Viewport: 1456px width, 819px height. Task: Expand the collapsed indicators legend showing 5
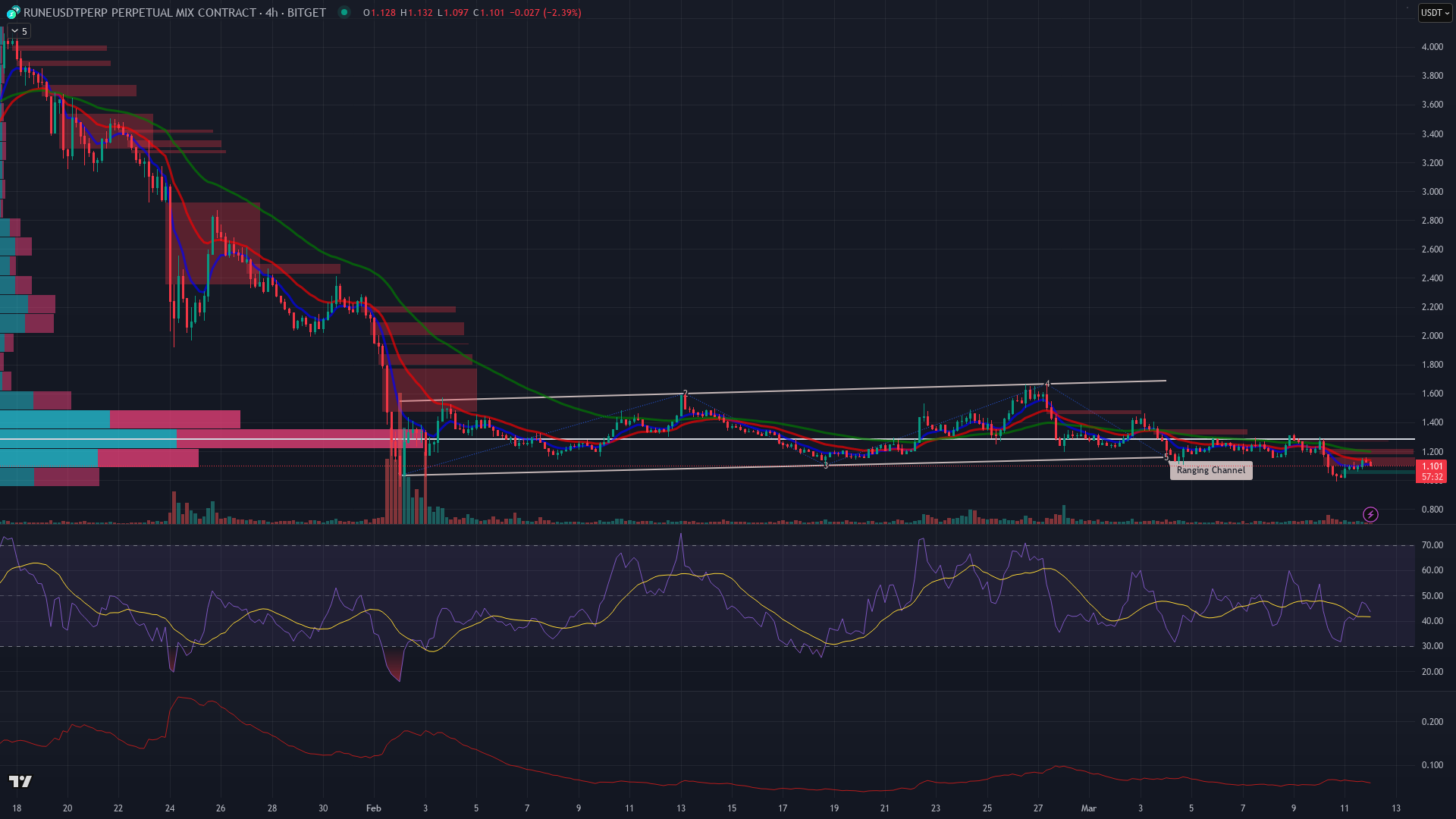(19, 31)
